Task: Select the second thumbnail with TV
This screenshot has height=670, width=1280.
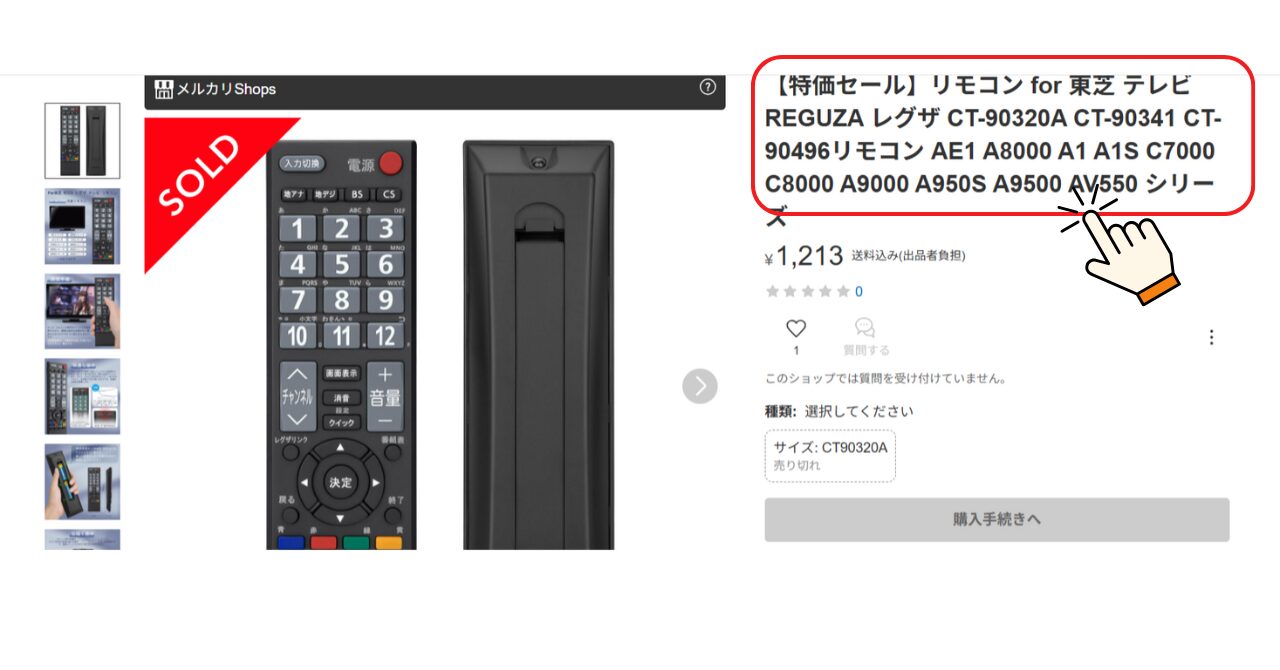Action: pyautogui.click(x=82, y=226)
